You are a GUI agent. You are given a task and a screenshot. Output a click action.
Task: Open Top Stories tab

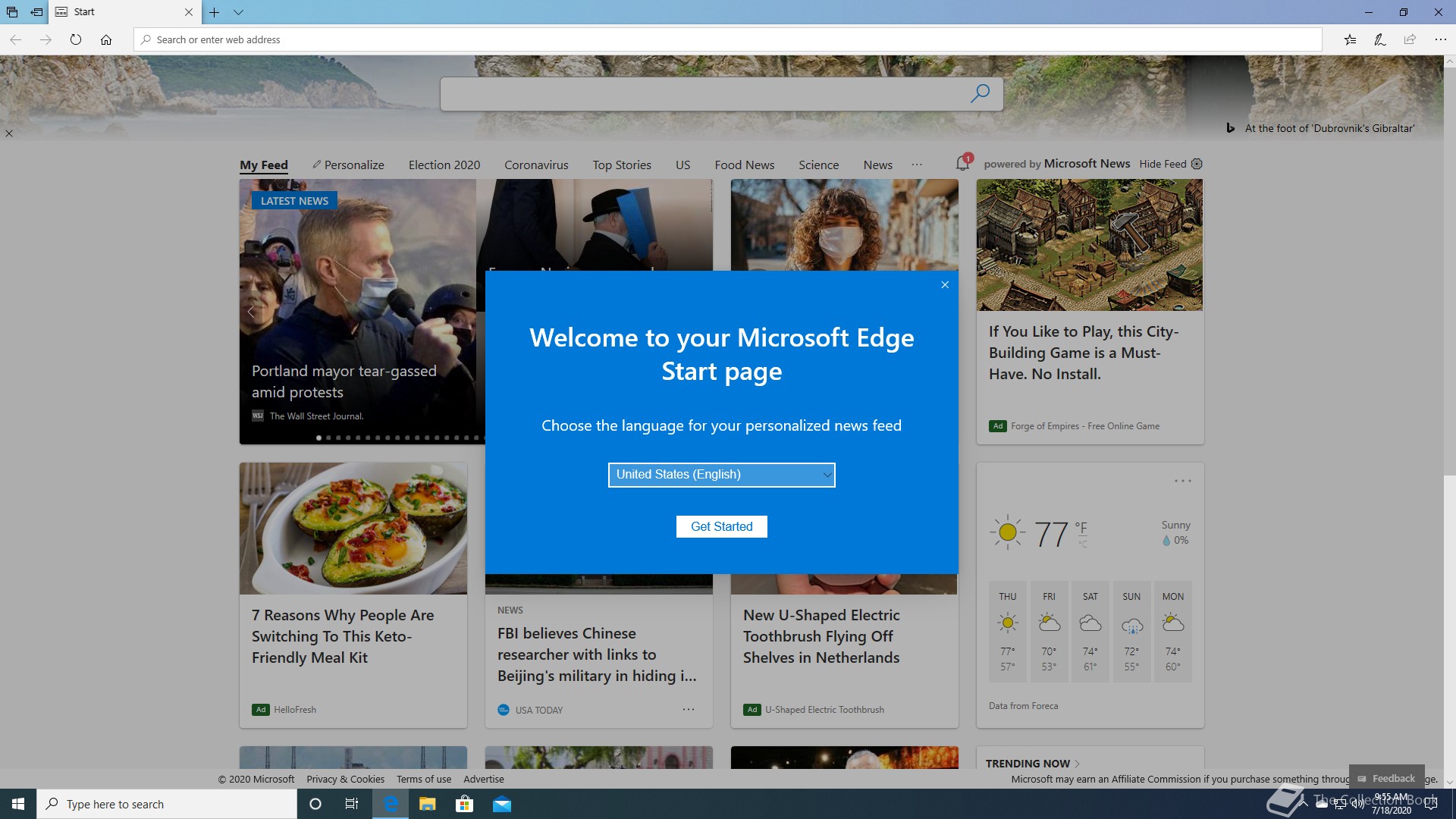[622, 165]
